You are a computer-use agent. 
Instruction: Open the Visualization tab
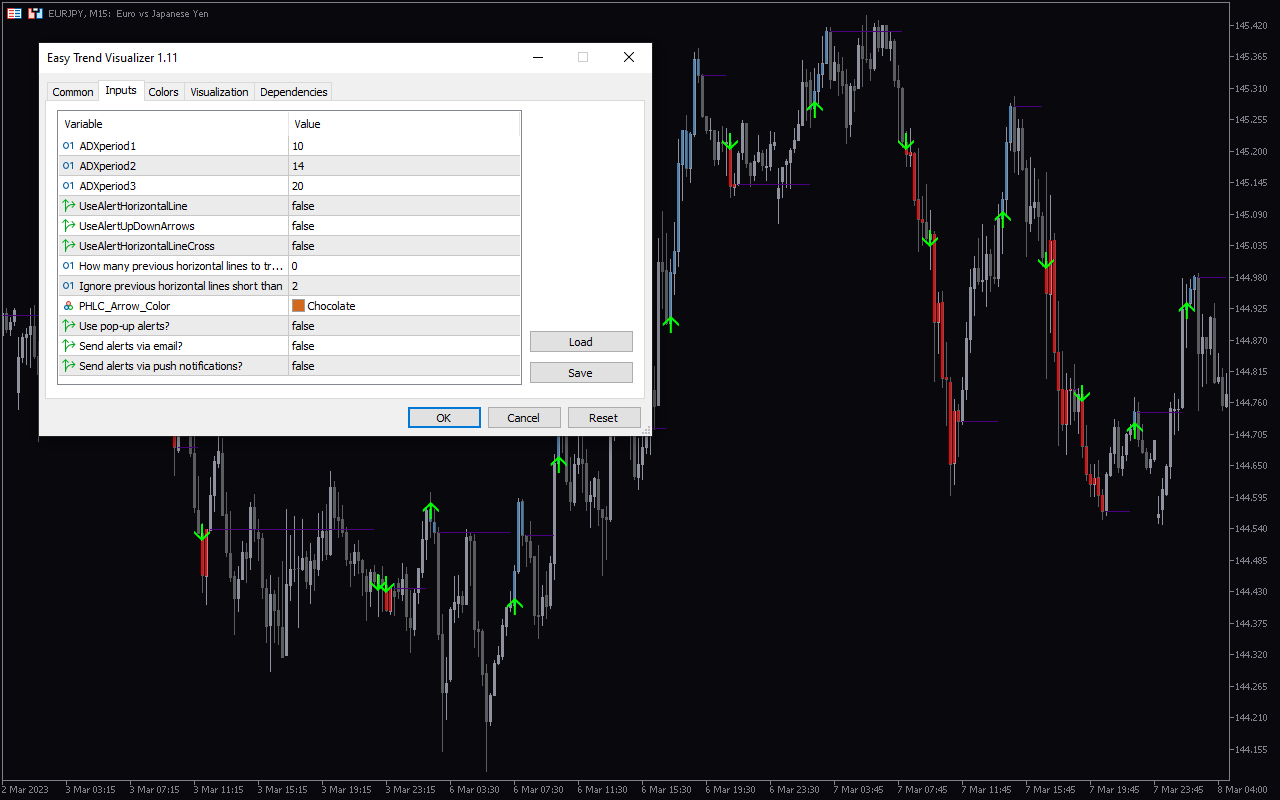coord(219,92)
